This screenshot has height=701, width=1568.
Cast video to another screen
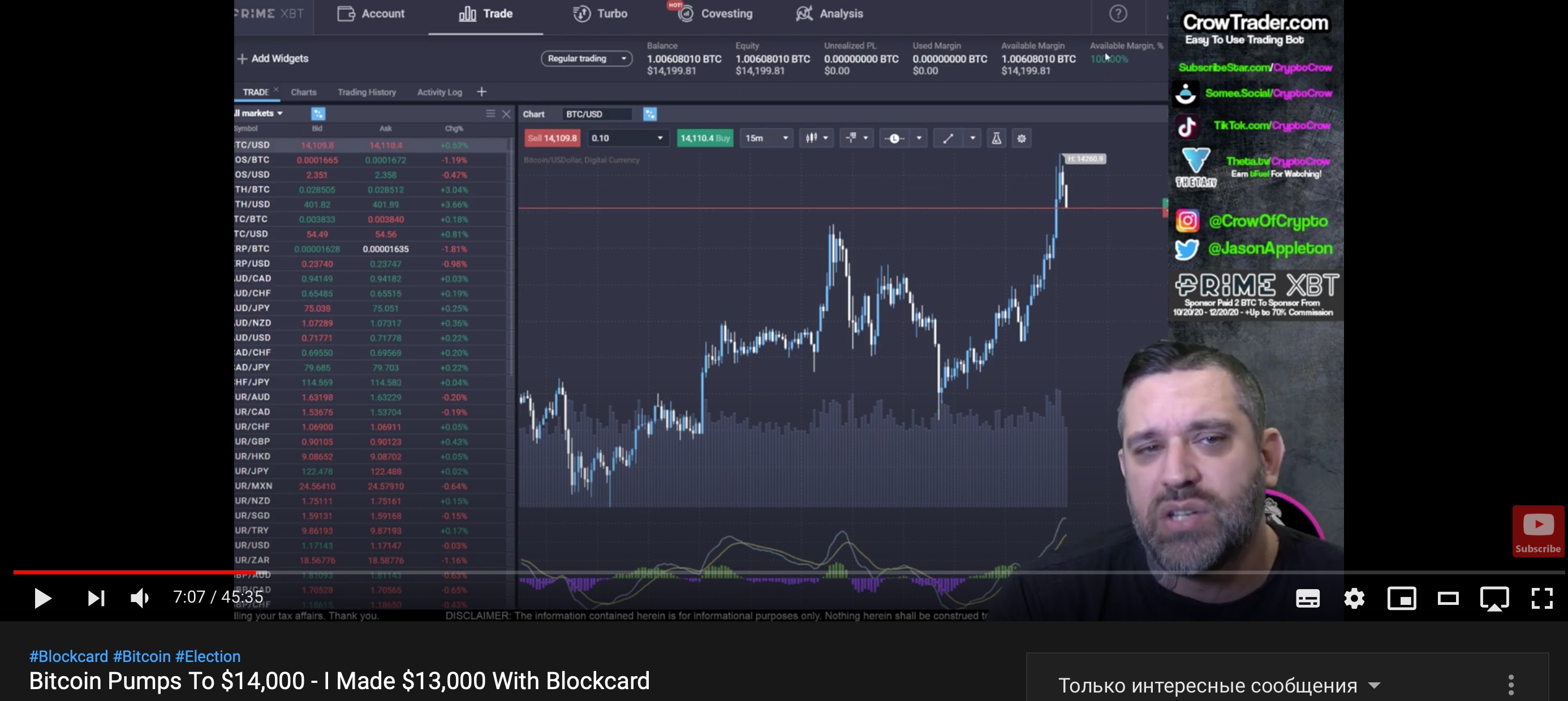[x=1494, y=599]
